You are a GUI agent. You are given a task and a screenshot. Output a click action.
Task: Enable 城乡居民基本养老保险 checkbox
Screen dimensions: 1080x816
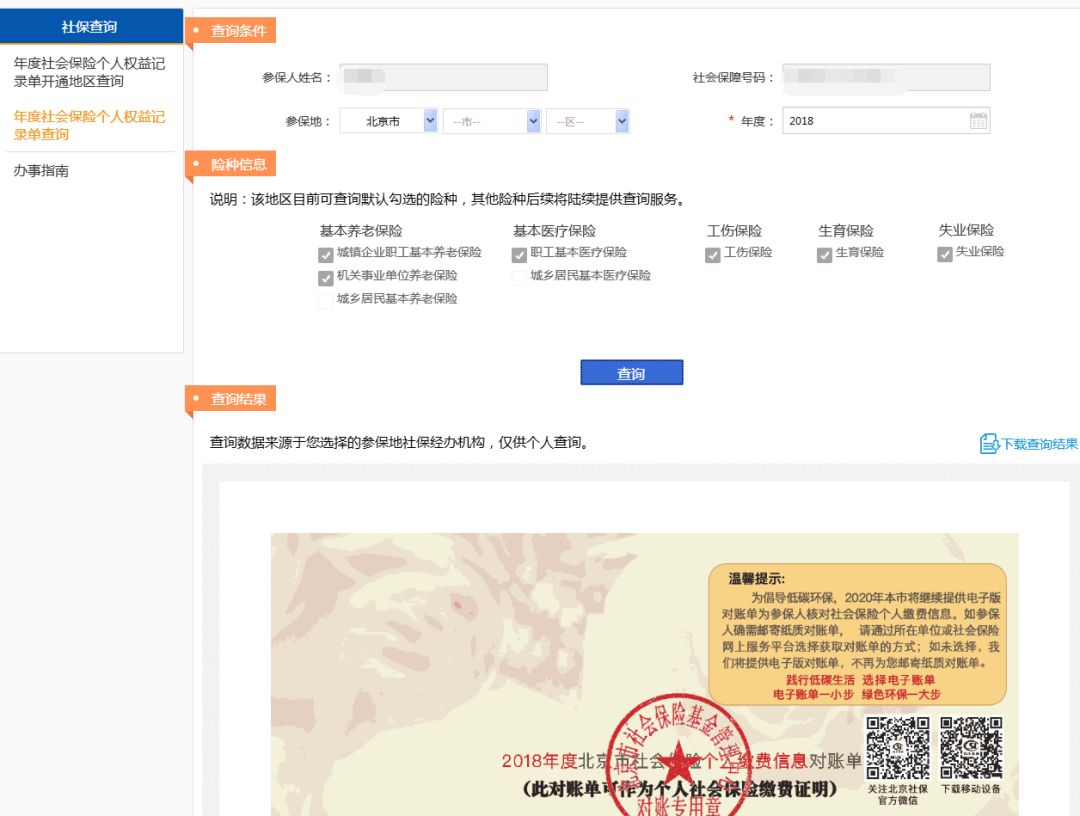coord(326,301)
